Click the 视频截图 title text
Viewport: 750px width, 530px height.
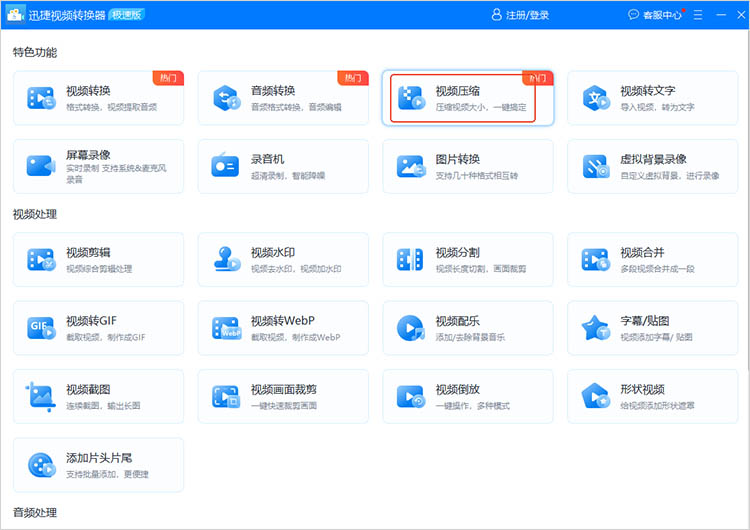pos(88,389)
